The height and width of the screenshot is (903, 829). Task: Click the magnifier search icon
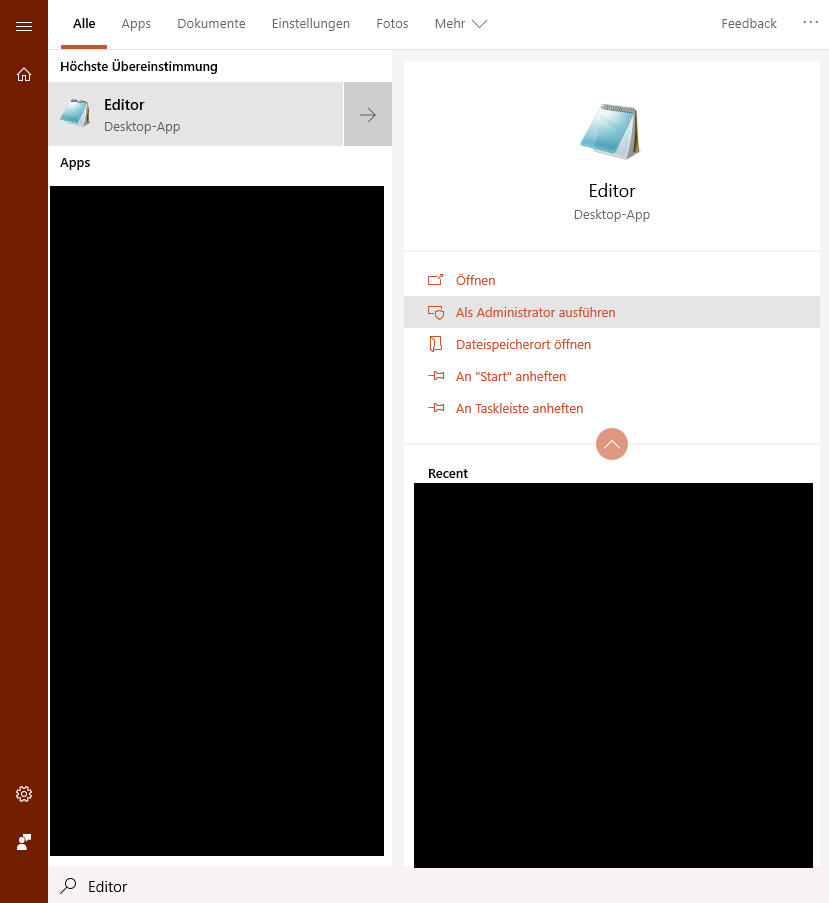tap(69, 886)
